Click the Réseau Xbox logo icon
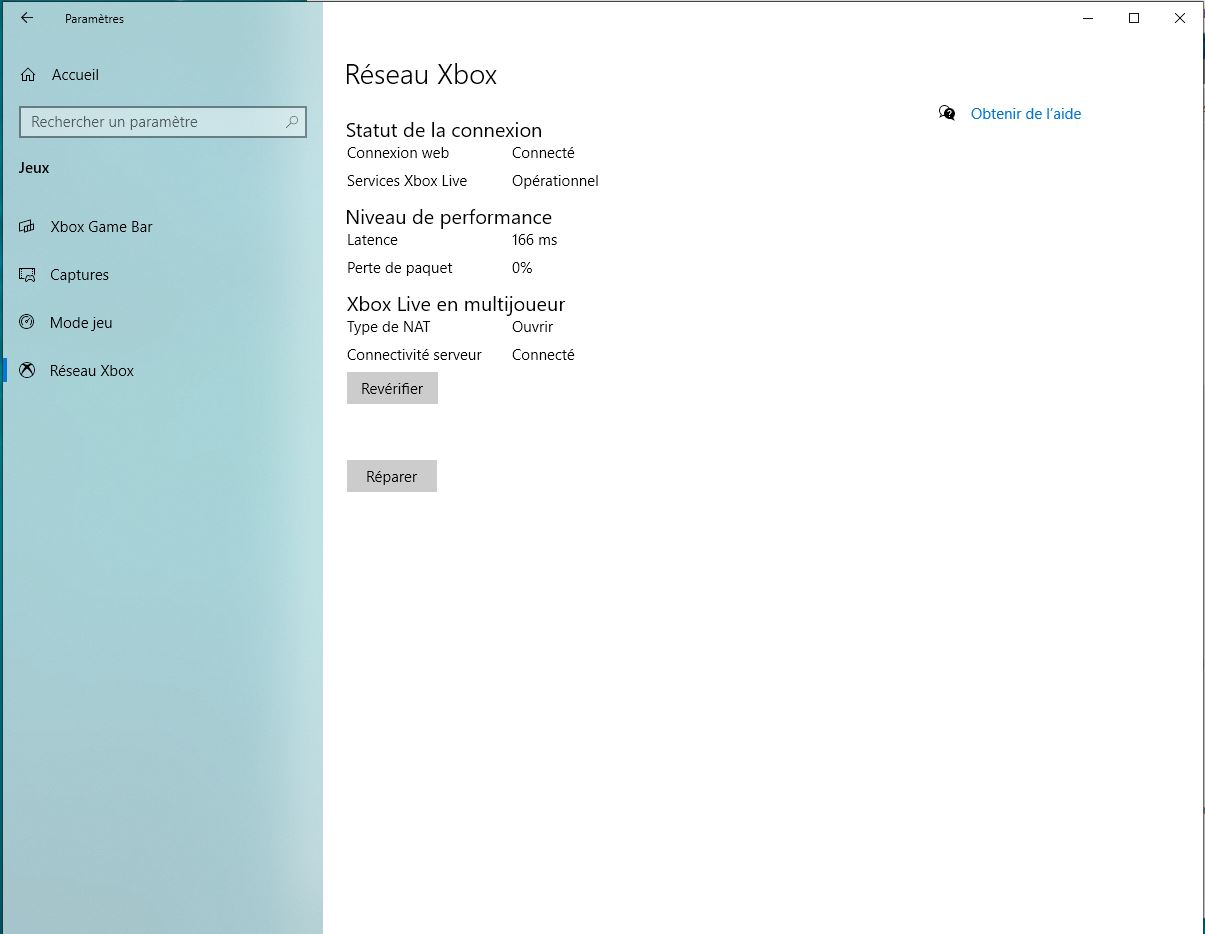Viewport: 1205px width, 934px height. point(28,371)
